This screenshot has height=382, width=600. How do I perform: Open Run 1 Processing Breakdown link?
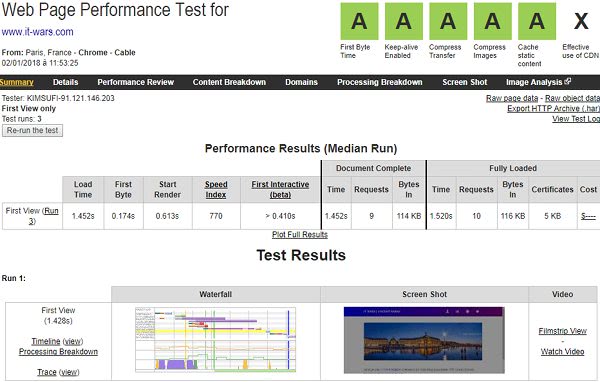pos(58,351)
